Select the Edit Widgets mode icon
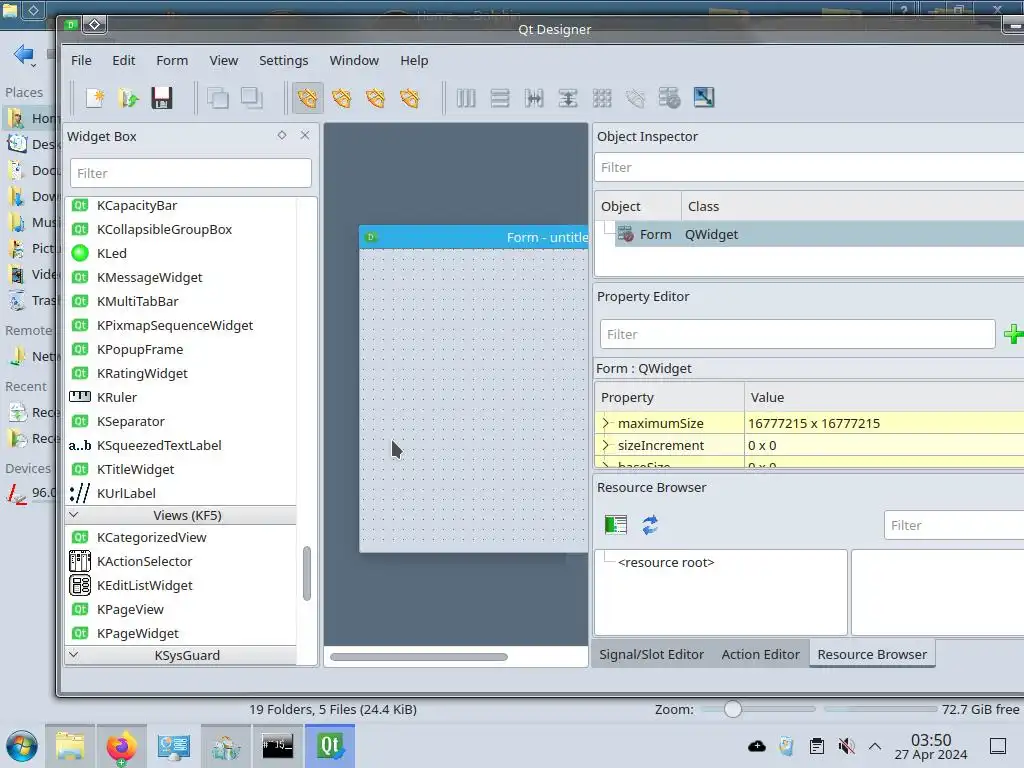Viewport: 1024px width, 768px height. [308, 99]
